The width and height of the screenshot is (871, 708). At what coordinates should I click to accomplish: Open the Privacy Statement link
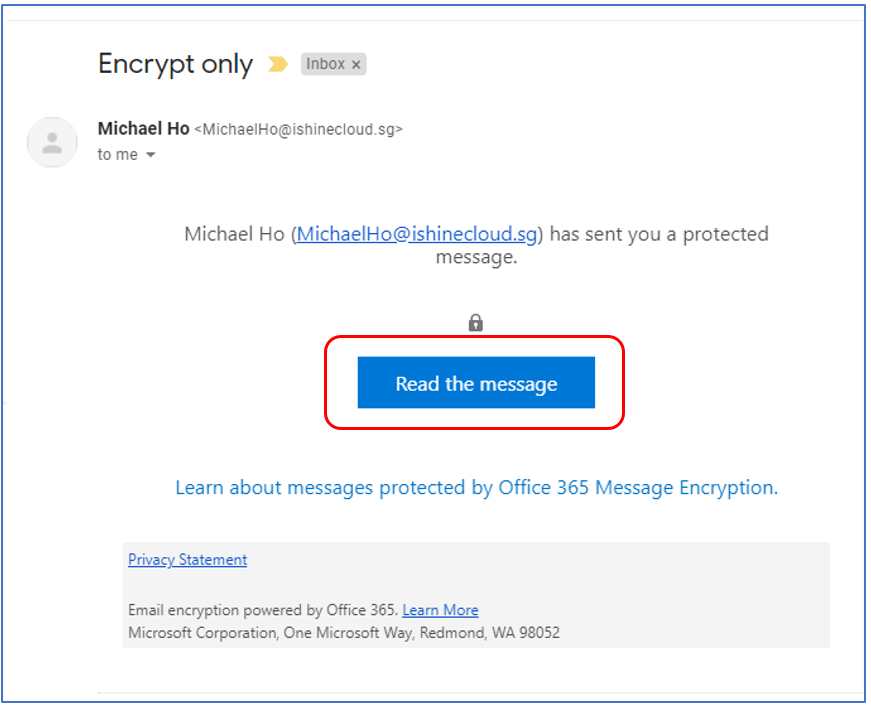click(188, 560)
